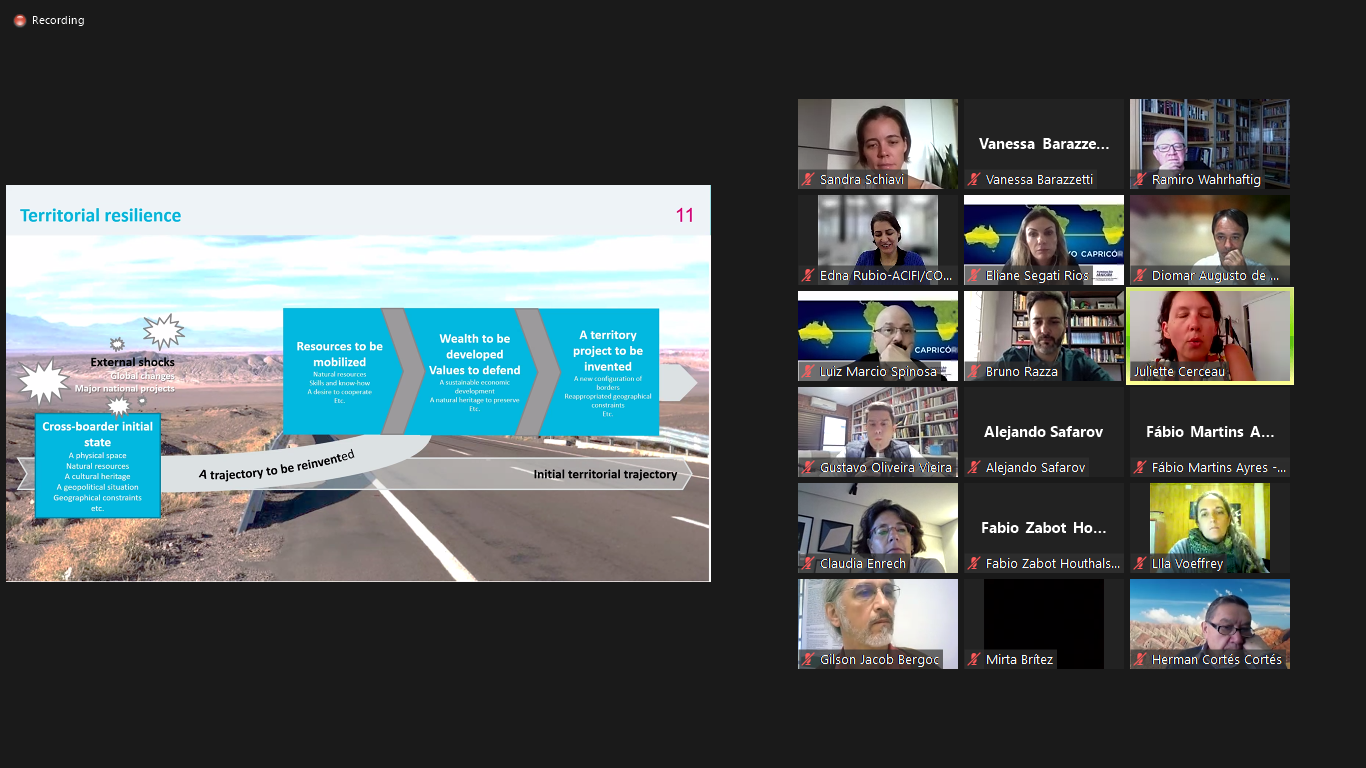1366x768 pixels.
Task: Click Edna Rubio's muted microphone icon
Action: pos(808,276)
